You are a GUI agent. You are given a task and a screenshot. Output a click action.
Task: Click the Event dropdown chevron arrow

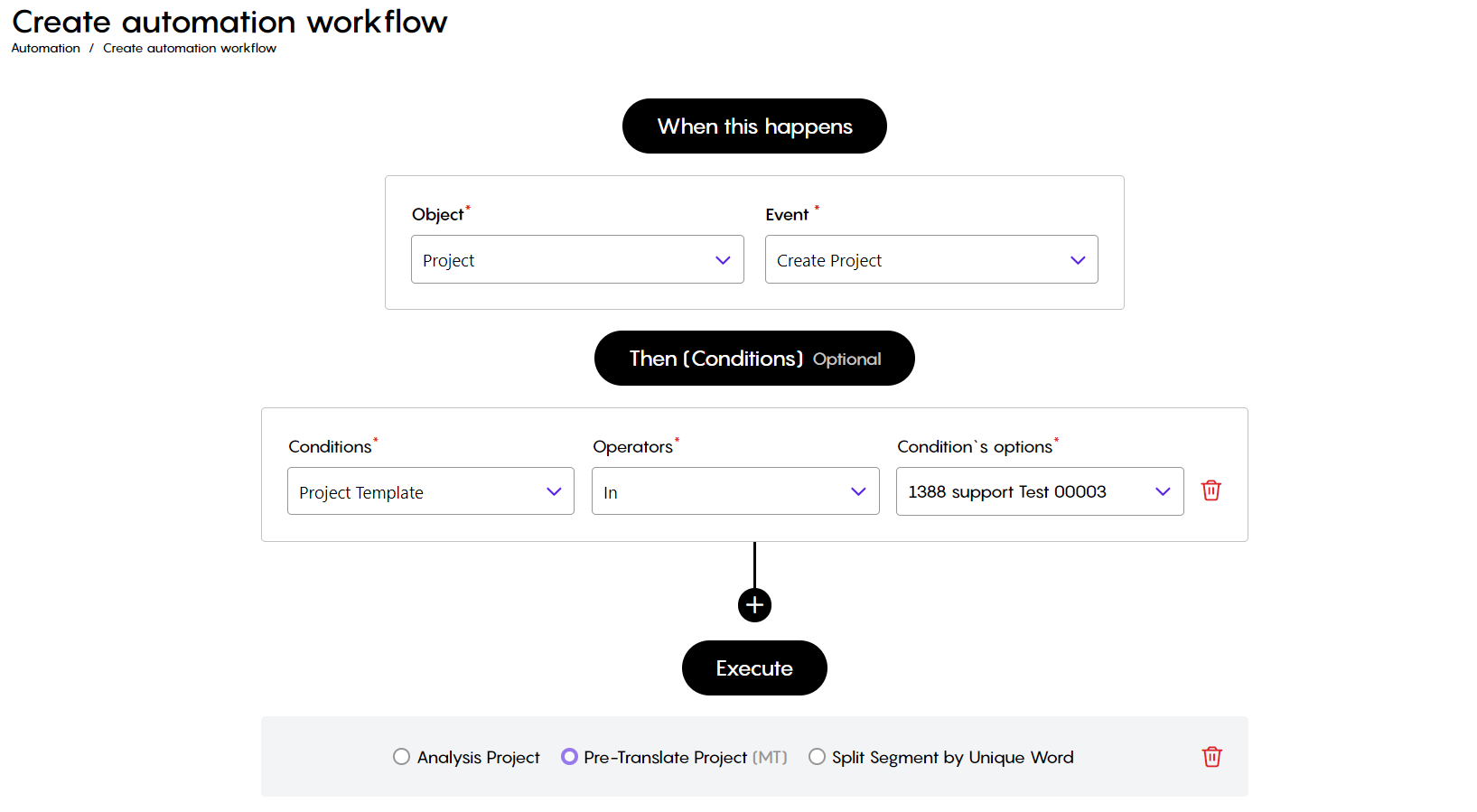click(1078, 260)
